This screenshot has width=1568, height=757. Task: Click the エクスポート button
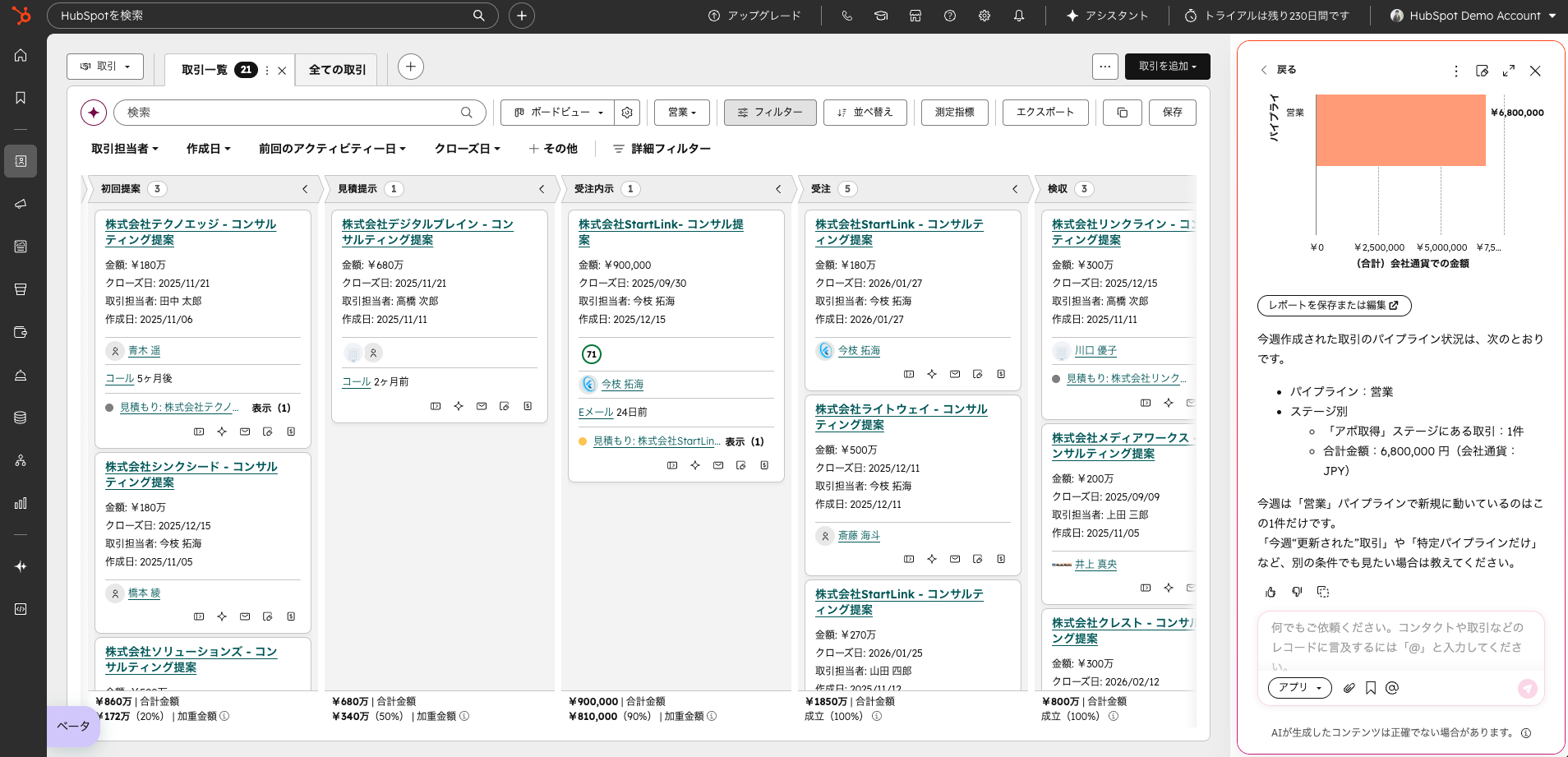pos(1045,113)
